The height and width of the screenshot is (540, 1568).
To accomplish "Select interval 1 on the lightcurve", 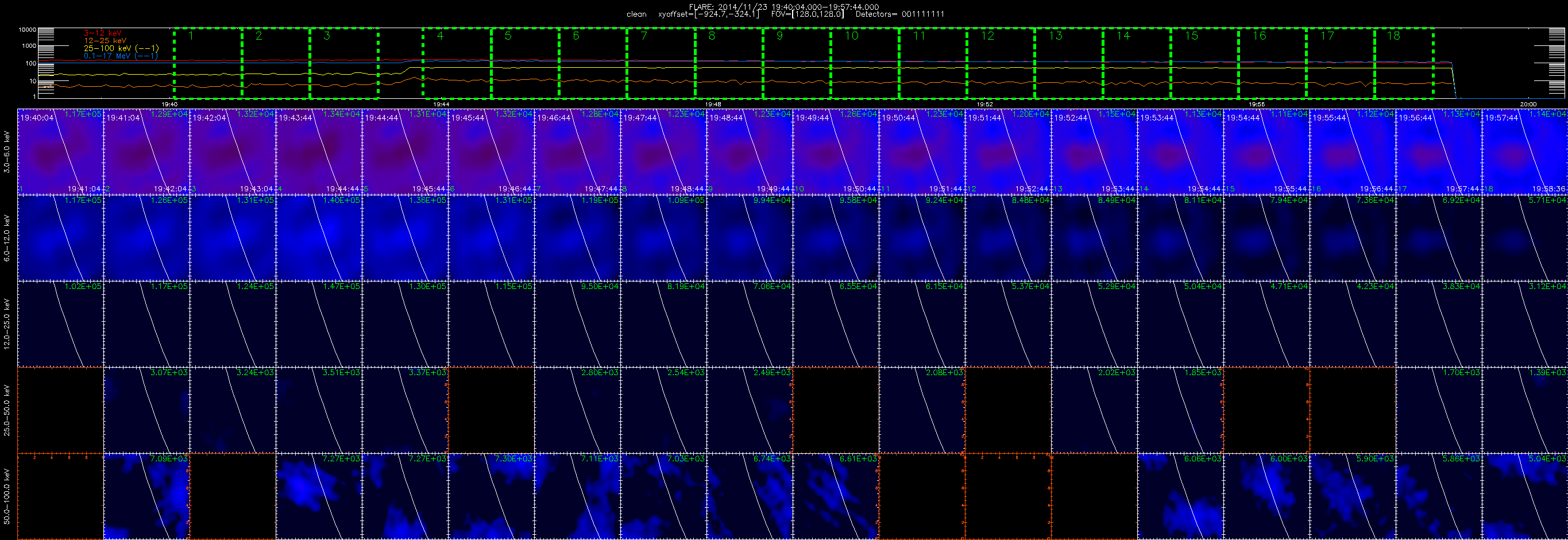I will click(207, 63).
